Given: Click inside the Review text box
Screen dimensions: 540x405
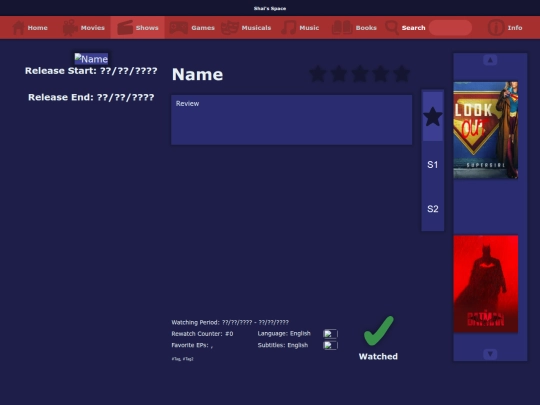Looking at the screenshot, I should tap(291, 120).
